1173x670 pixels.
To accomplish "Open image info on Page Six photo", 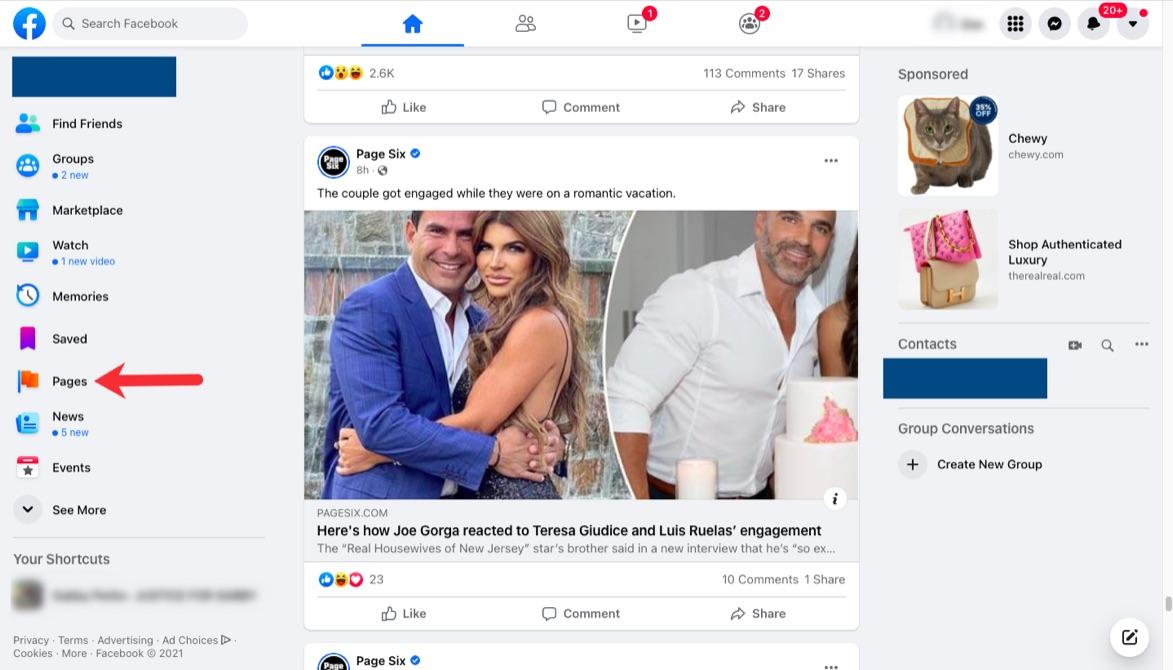I will tap(835, 499).
